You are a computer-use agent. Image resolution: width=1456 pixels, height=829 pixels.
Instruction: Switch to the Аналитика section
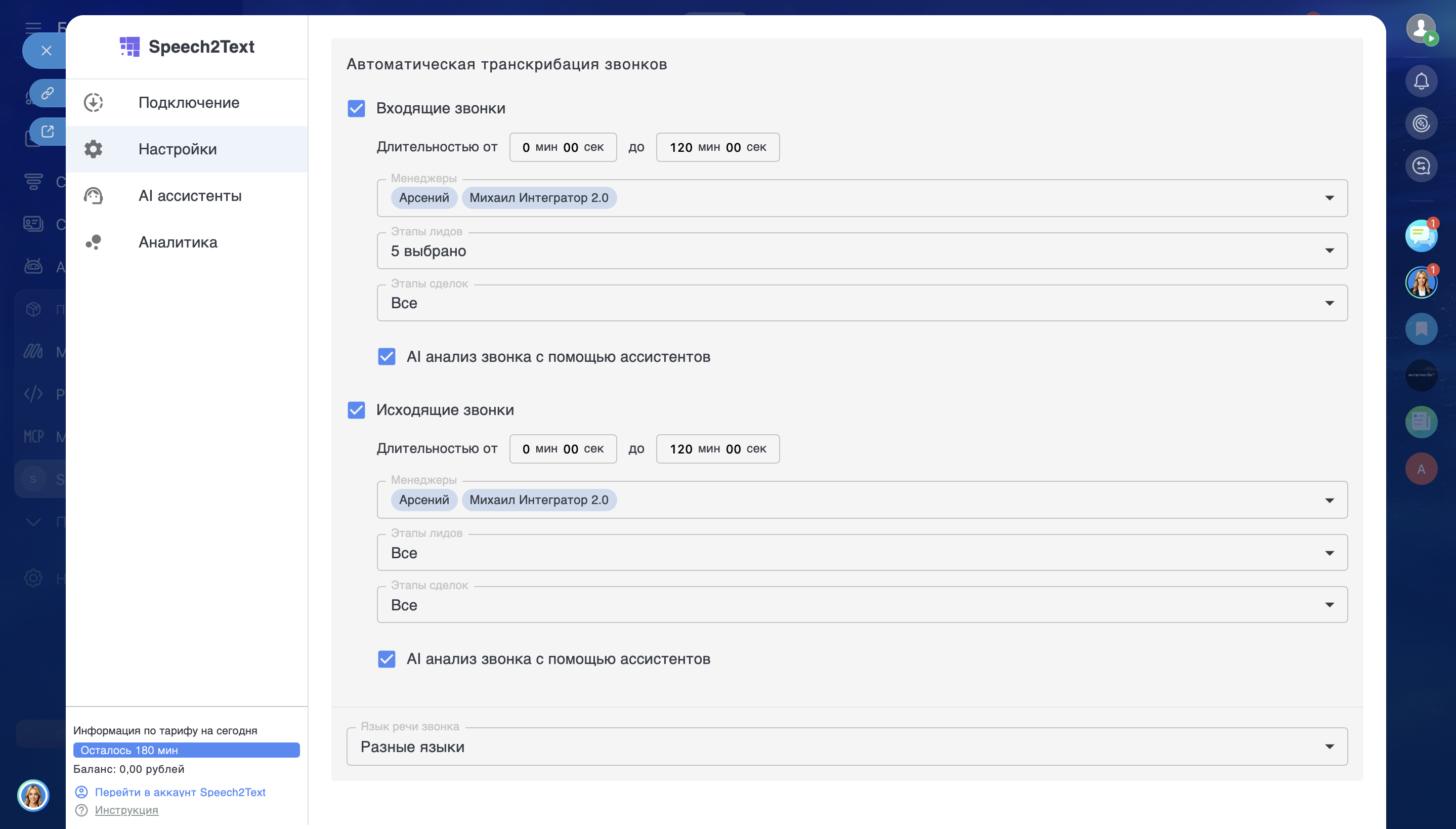pyautogui.click(x=178, y=242)
